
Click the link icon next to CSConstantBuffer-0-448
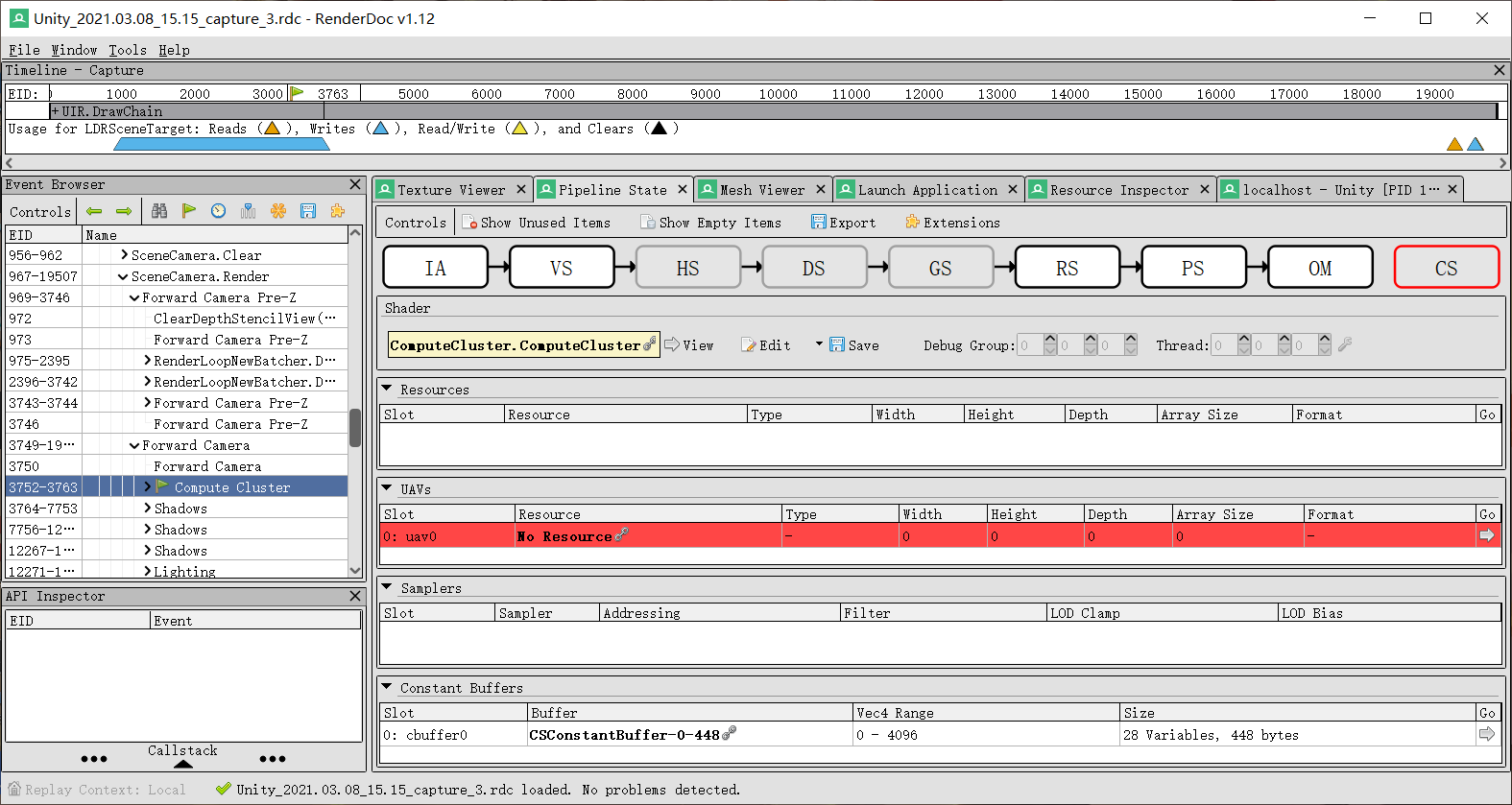729,734
